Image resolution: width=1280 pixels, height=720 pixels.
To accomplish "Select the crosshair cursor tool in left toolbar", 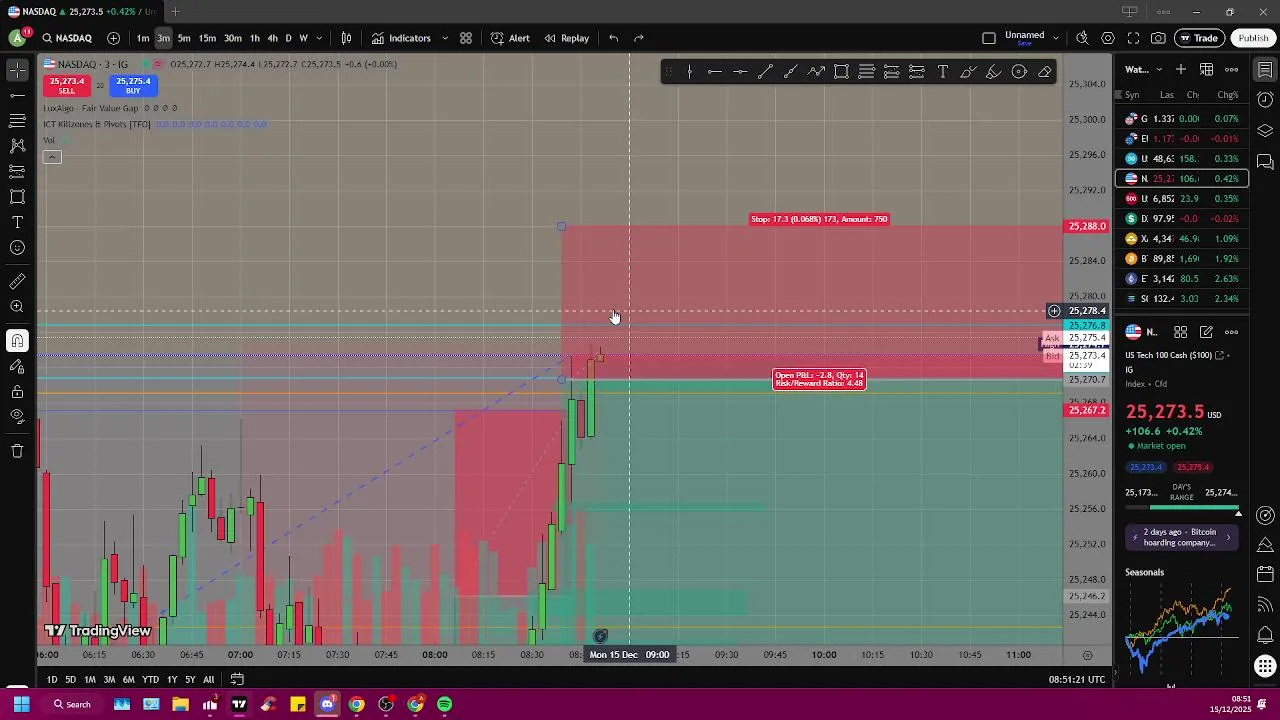I will (x=17, y=70).
